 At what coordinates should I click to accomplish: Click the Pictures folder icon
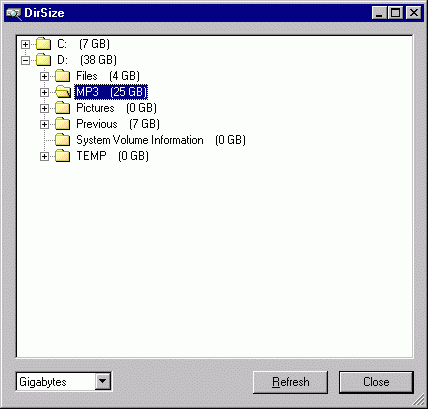[62, 108]
